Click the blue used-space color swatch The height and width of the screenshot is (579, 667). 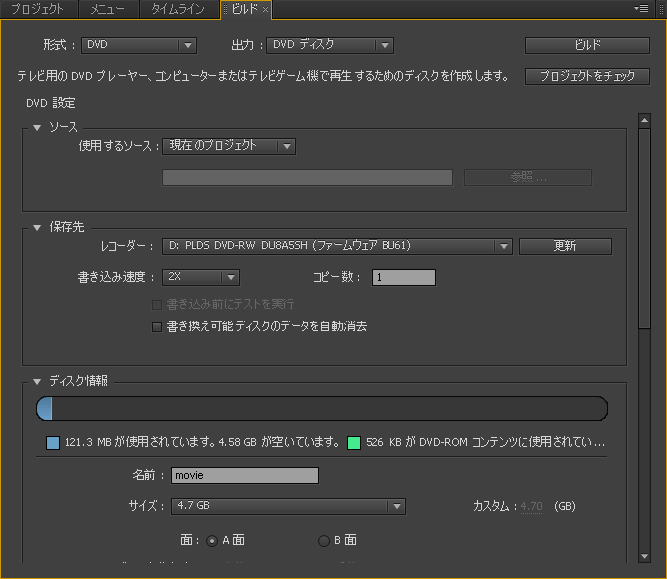coord(54,442)
